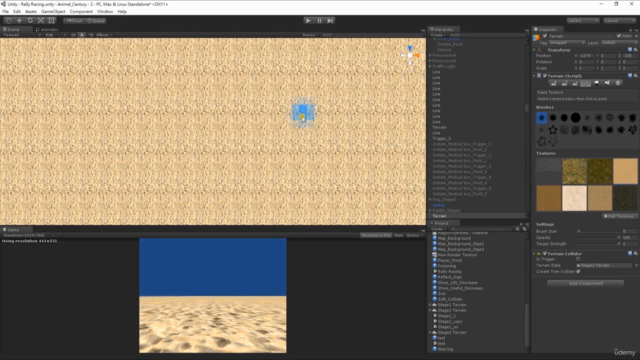The width and height of the screenshot is (640, 360).
Task: Choose the hollow star brush
Action: point(553,130)
